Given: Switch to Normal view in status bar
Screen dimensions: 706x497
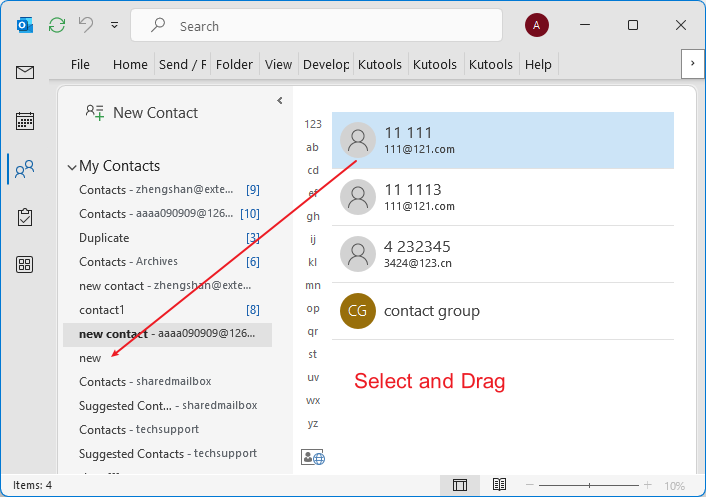Looking at the screenshot, I should (460, 485).
